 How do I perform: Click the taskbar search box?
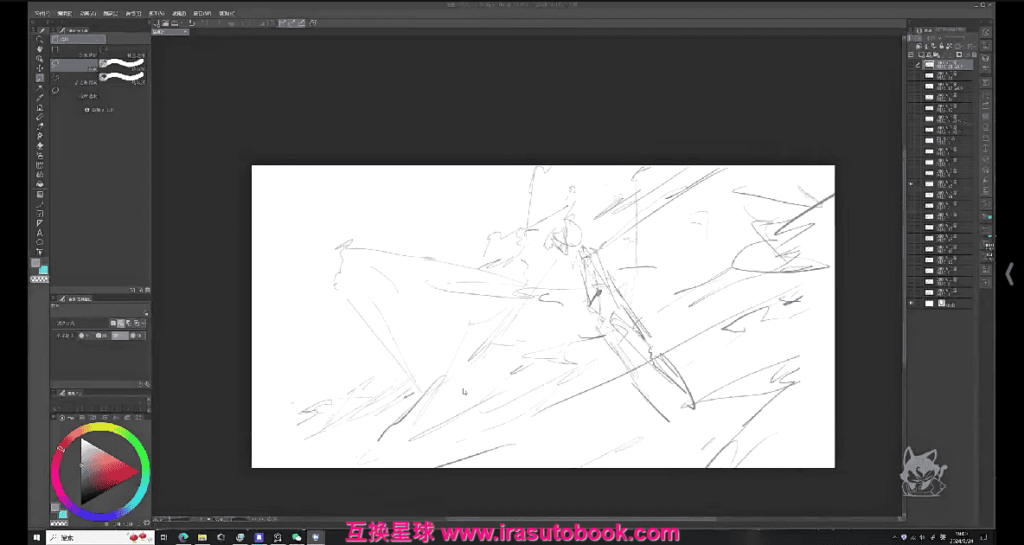click(x=100, y=538)
